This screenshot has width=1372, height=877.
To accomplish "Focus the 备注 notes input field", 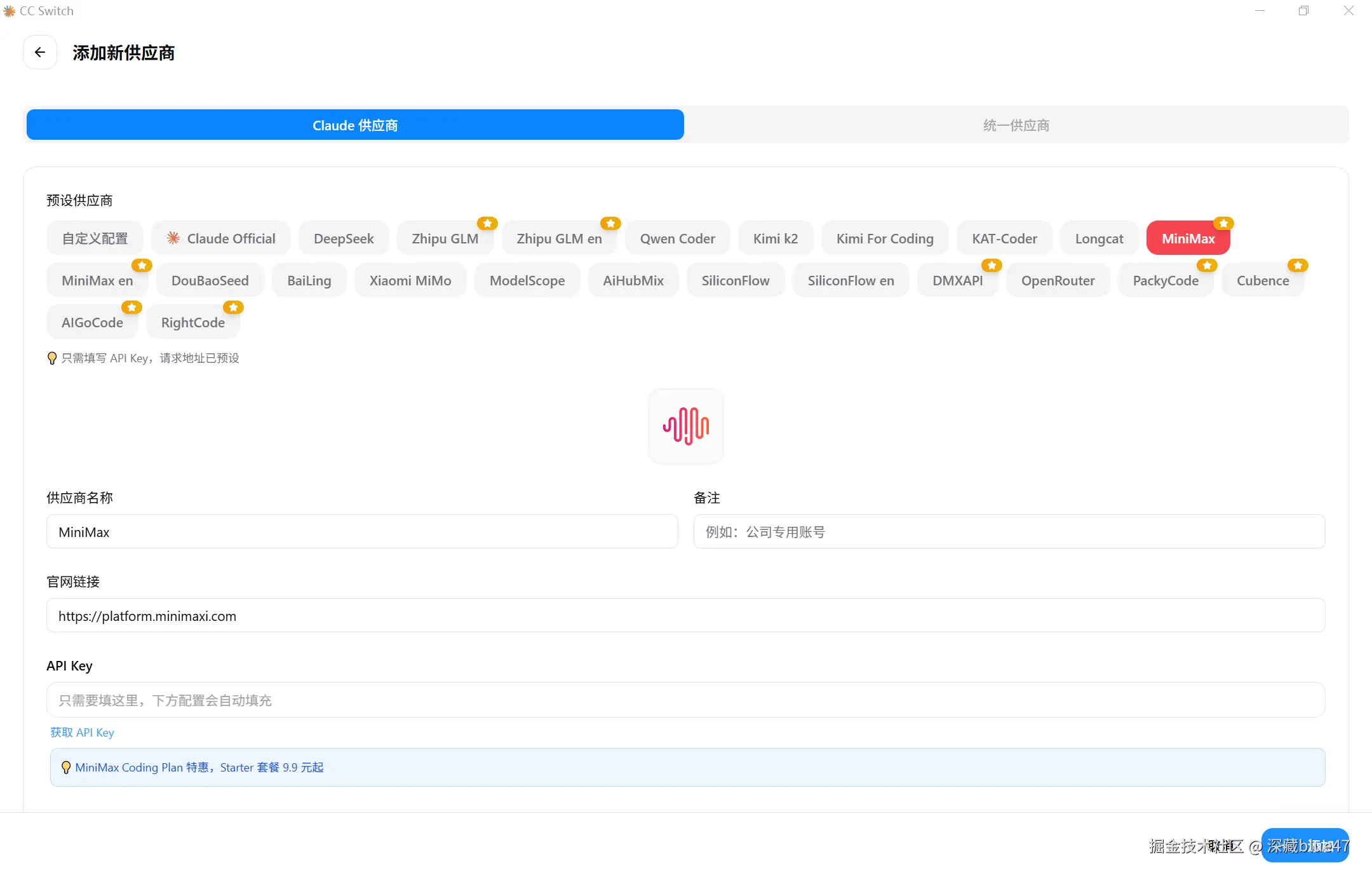I will click(x=1009, y=531).
